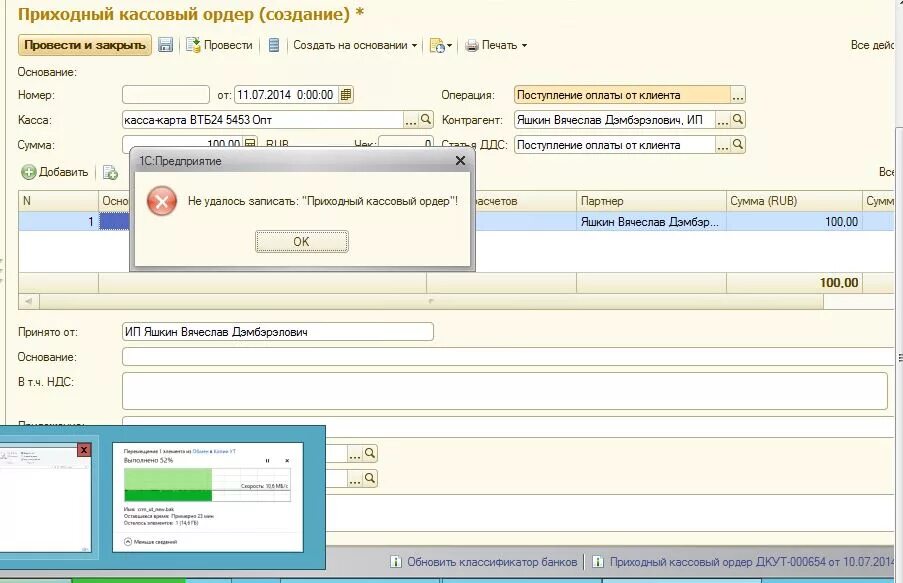Select the file copy progress preview thumbnail

pos(208,497)
